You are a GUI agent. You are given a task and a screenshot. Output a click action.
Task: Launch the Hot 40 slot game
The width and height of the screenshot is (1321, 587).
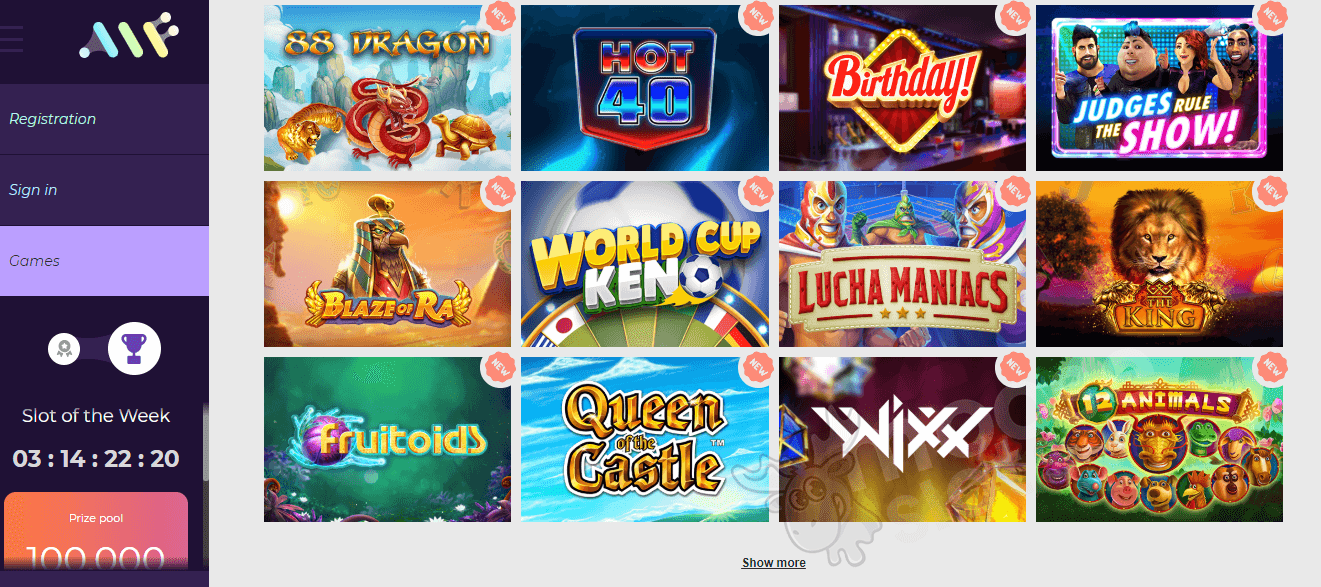pos(645,88)
